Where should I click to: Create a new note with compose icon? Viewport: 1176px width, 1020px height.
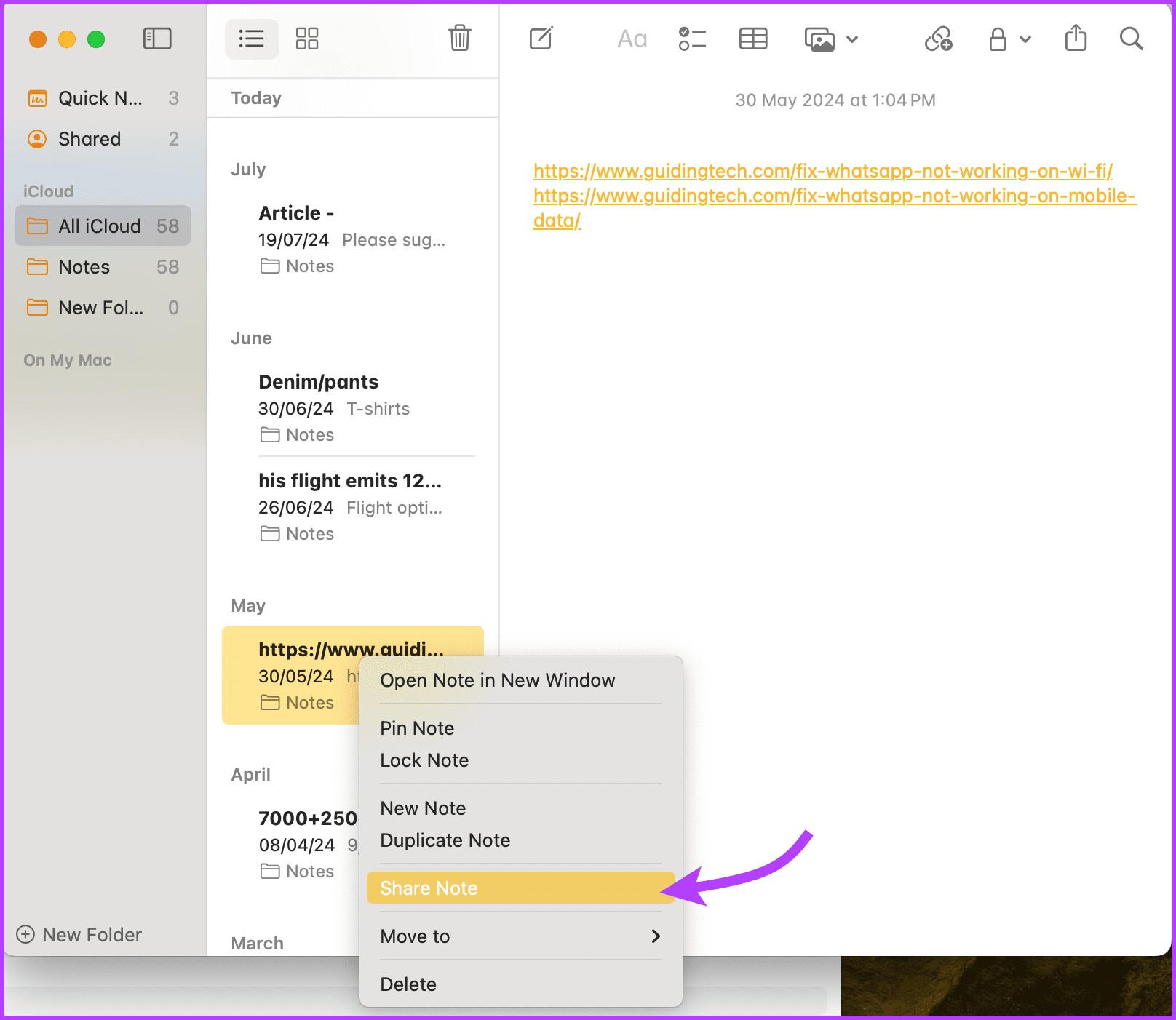click(x=541, y=39)
